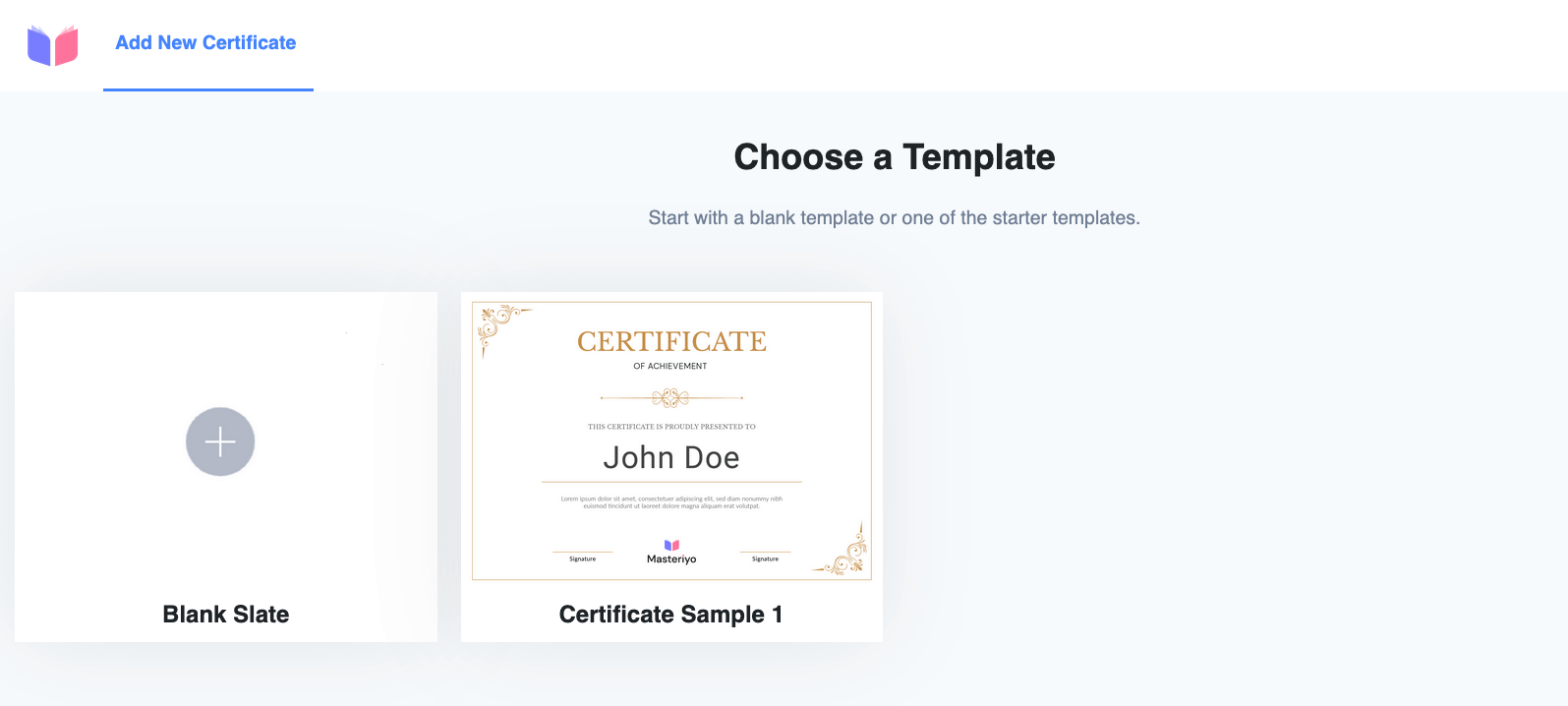Open the Add New Certificate tab
Screen dimensions: 1568x706
coord(205,43)
